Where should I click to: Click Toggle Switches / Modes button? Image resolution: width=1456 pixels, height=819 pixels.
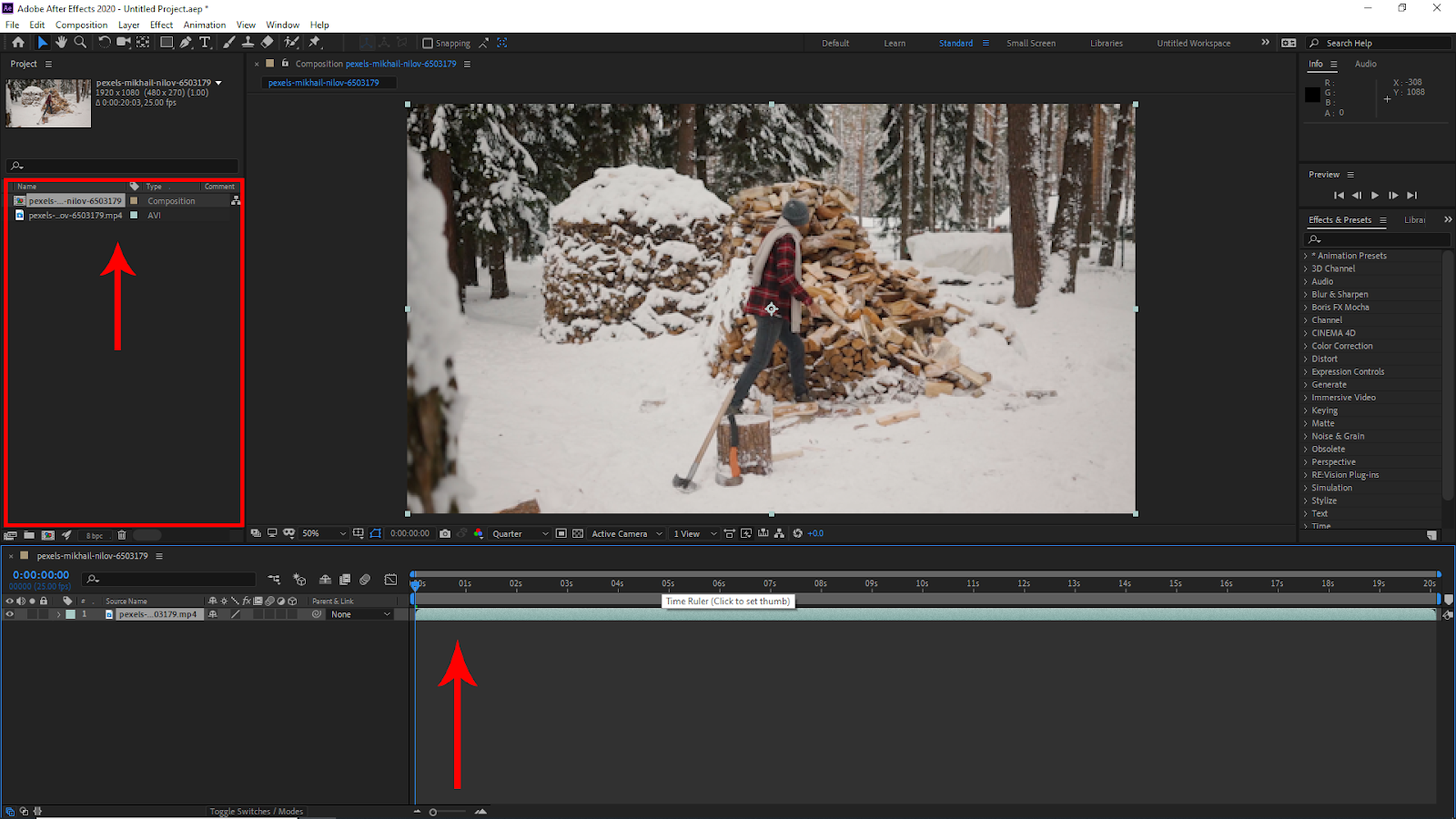[x=256, y=812]
